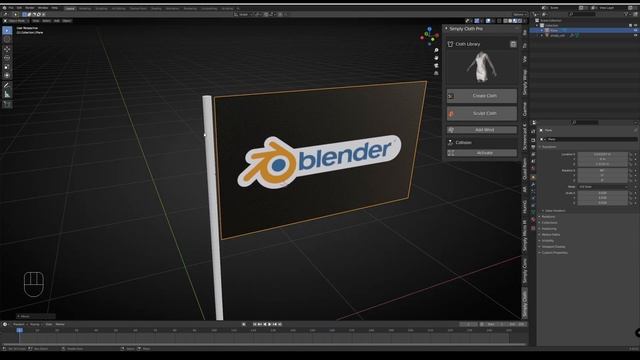Select the combined Transform tool
Image resolution: width=640 pixels, height=360 pixels.
click(x=7, y=76)
